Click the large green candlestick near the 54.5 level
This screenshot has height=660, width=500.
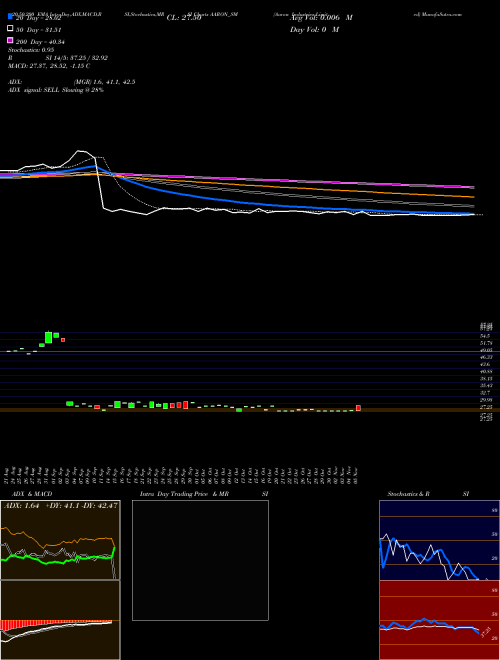(48, 337)
